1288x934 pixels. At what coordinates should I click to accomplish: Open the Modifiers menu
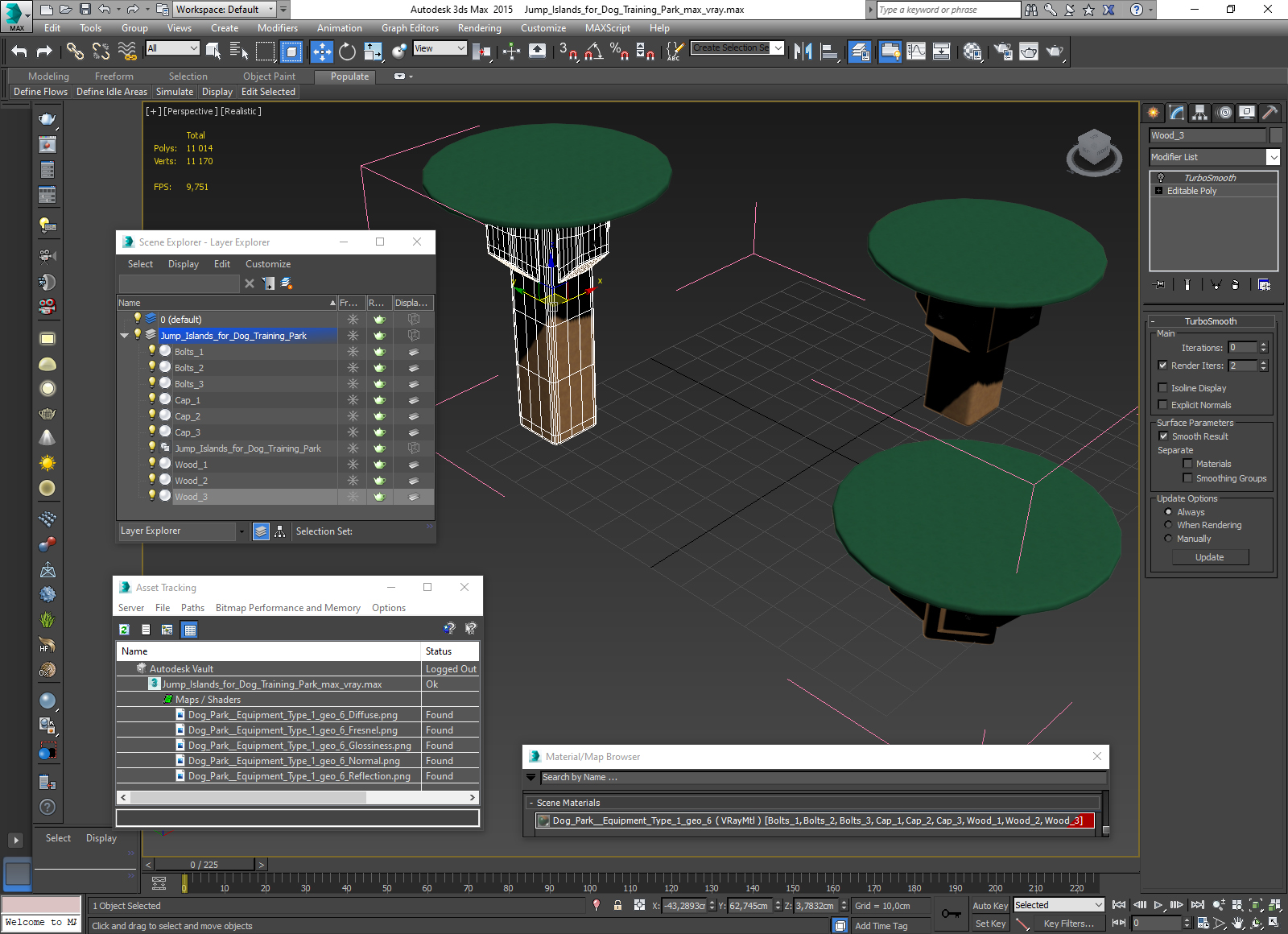coord(278,28)
